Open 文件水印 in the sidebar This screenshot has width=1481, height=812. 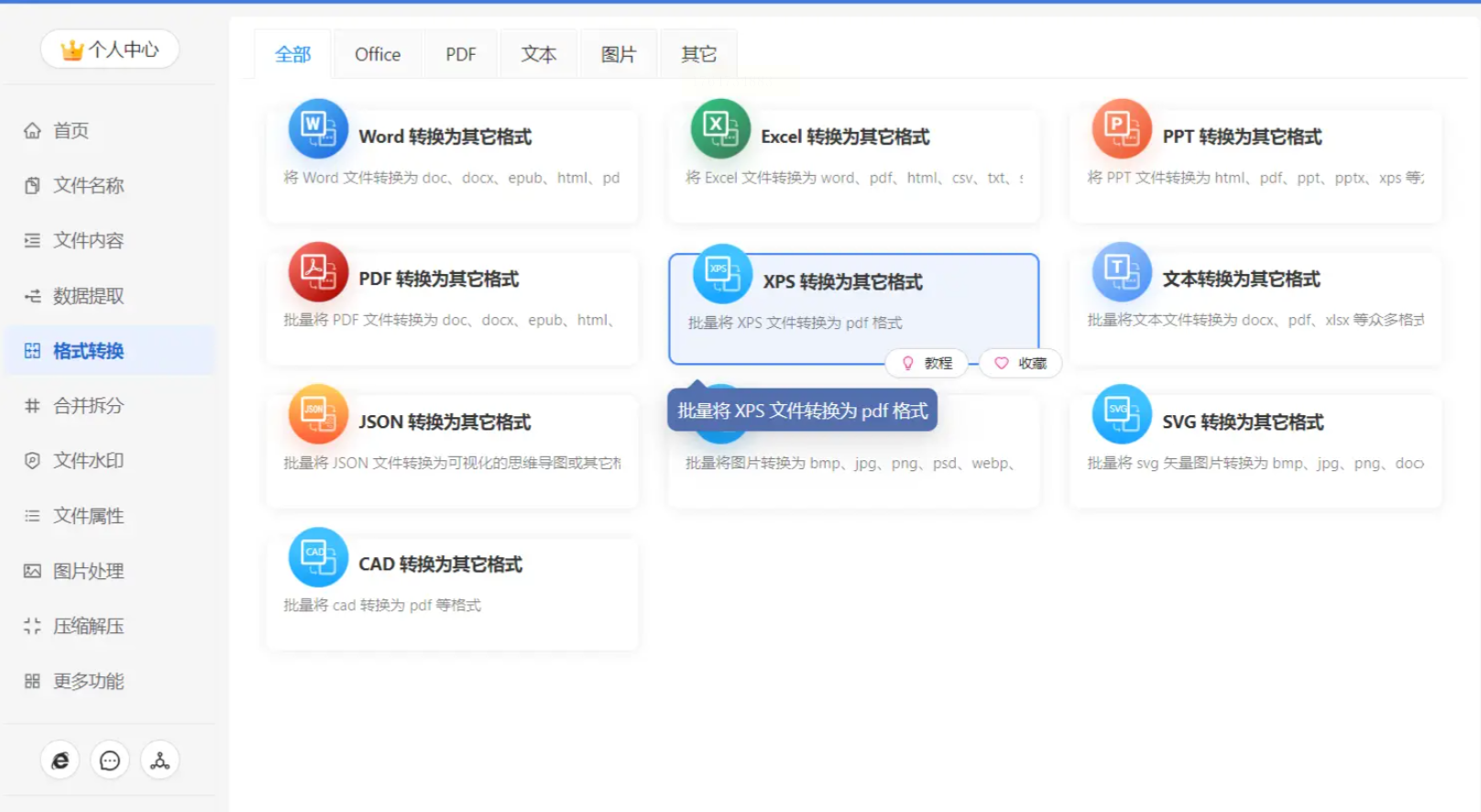point(88,461)
